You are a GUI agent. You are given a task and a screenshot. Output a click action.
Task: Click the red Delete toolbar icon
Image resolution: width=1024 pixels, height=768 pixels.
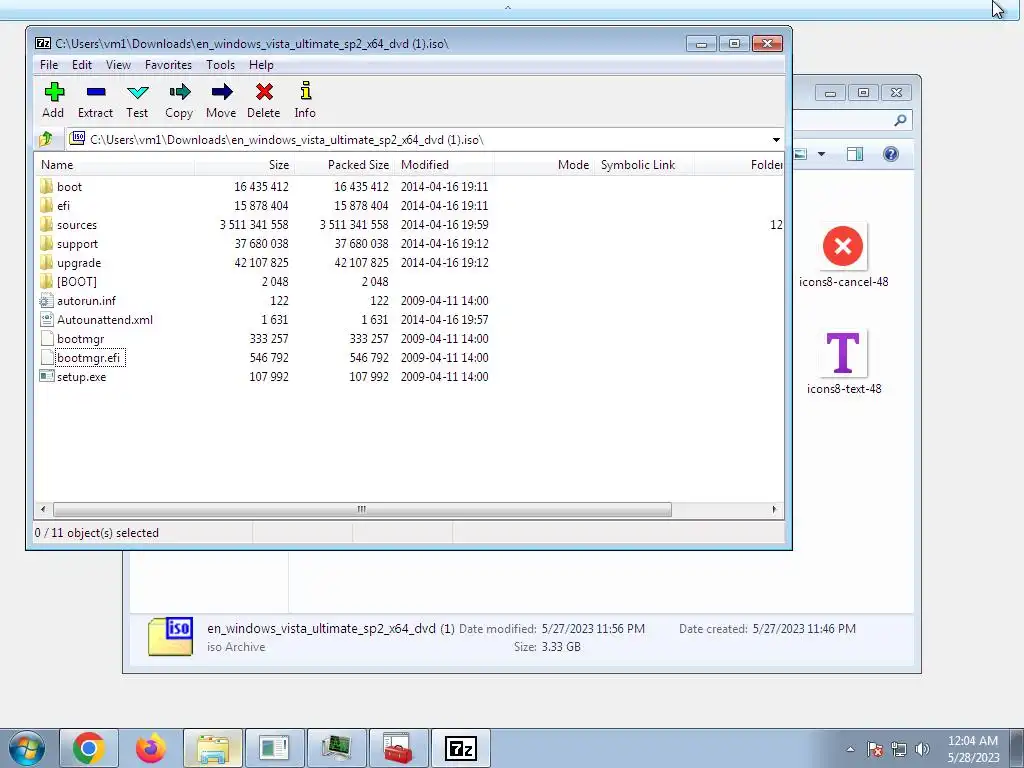264,91
